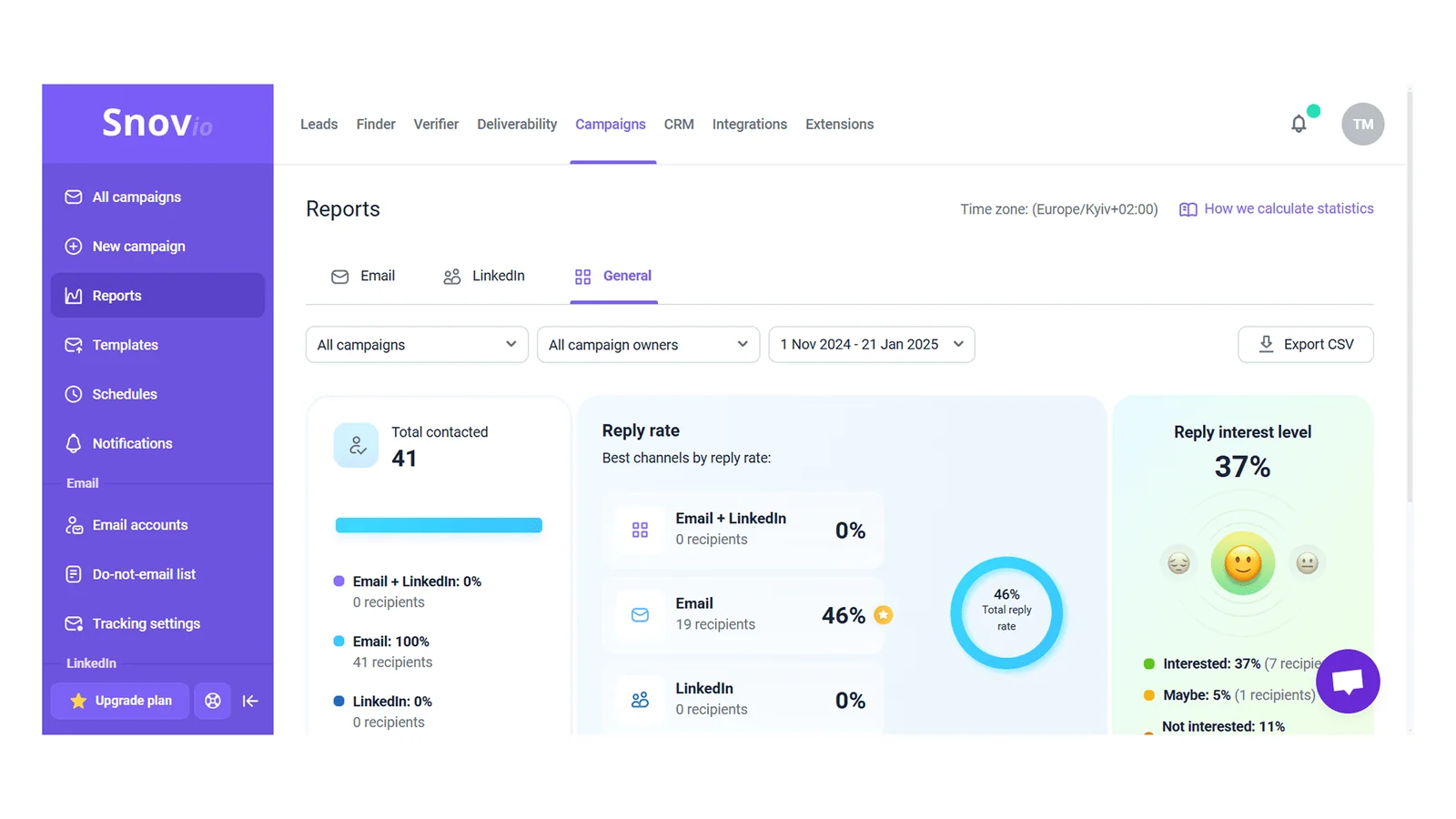Click the Total contacted person icon

click(356, 445)
